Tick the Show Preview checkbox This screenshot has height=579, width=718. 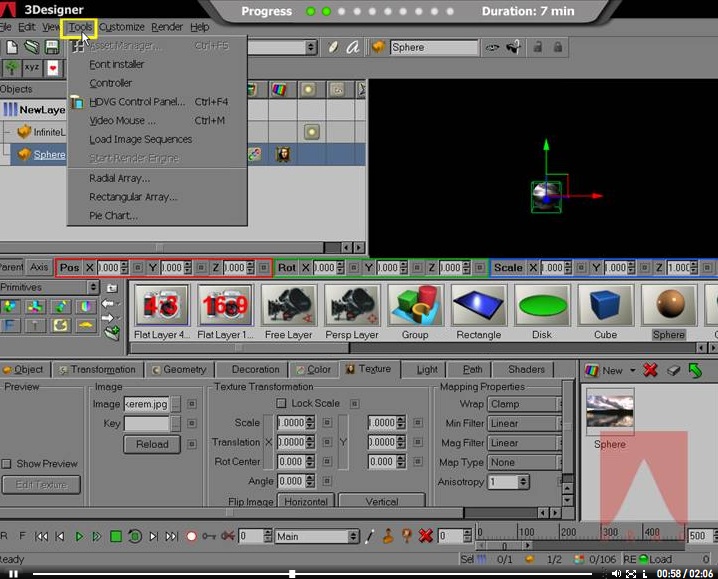tap(7, 464)
